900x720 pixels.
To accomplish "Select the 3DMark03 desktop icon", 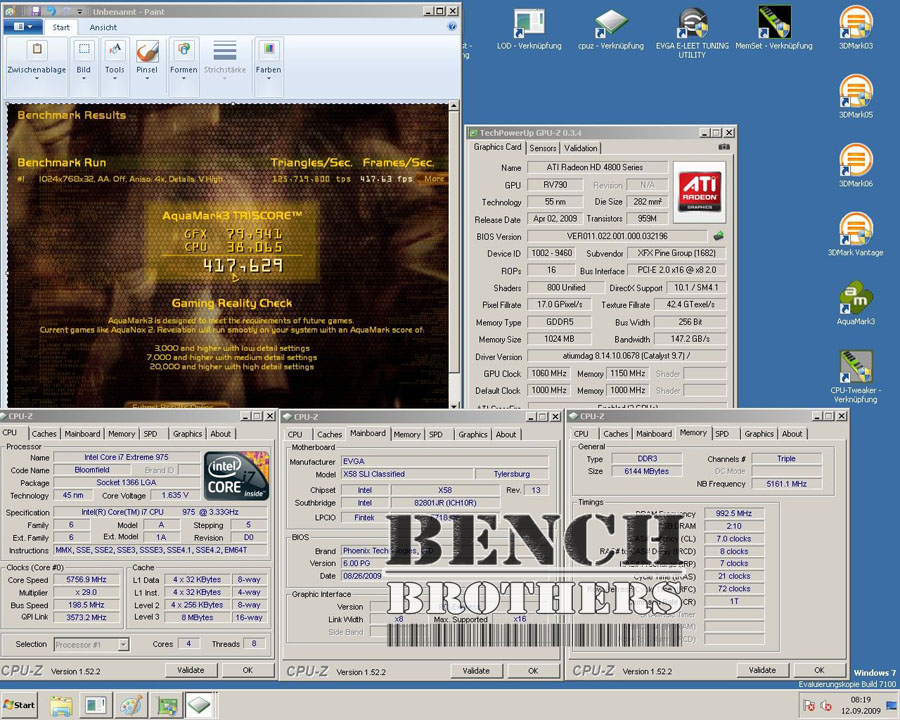I will pyautogui.click(x=856, y=28).
